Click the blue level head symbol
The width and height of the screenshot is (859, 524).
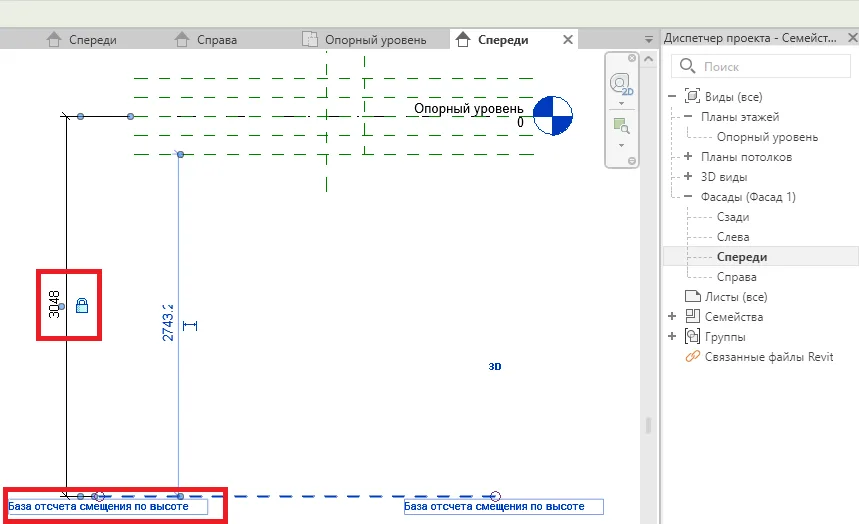click(x=552, y=115)
